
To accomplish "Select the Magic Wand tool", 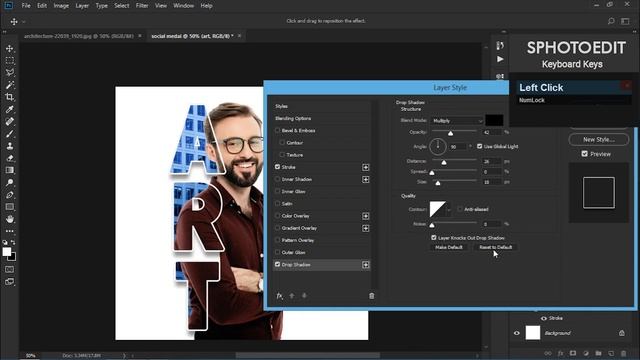I will click(x=9, y=85).
